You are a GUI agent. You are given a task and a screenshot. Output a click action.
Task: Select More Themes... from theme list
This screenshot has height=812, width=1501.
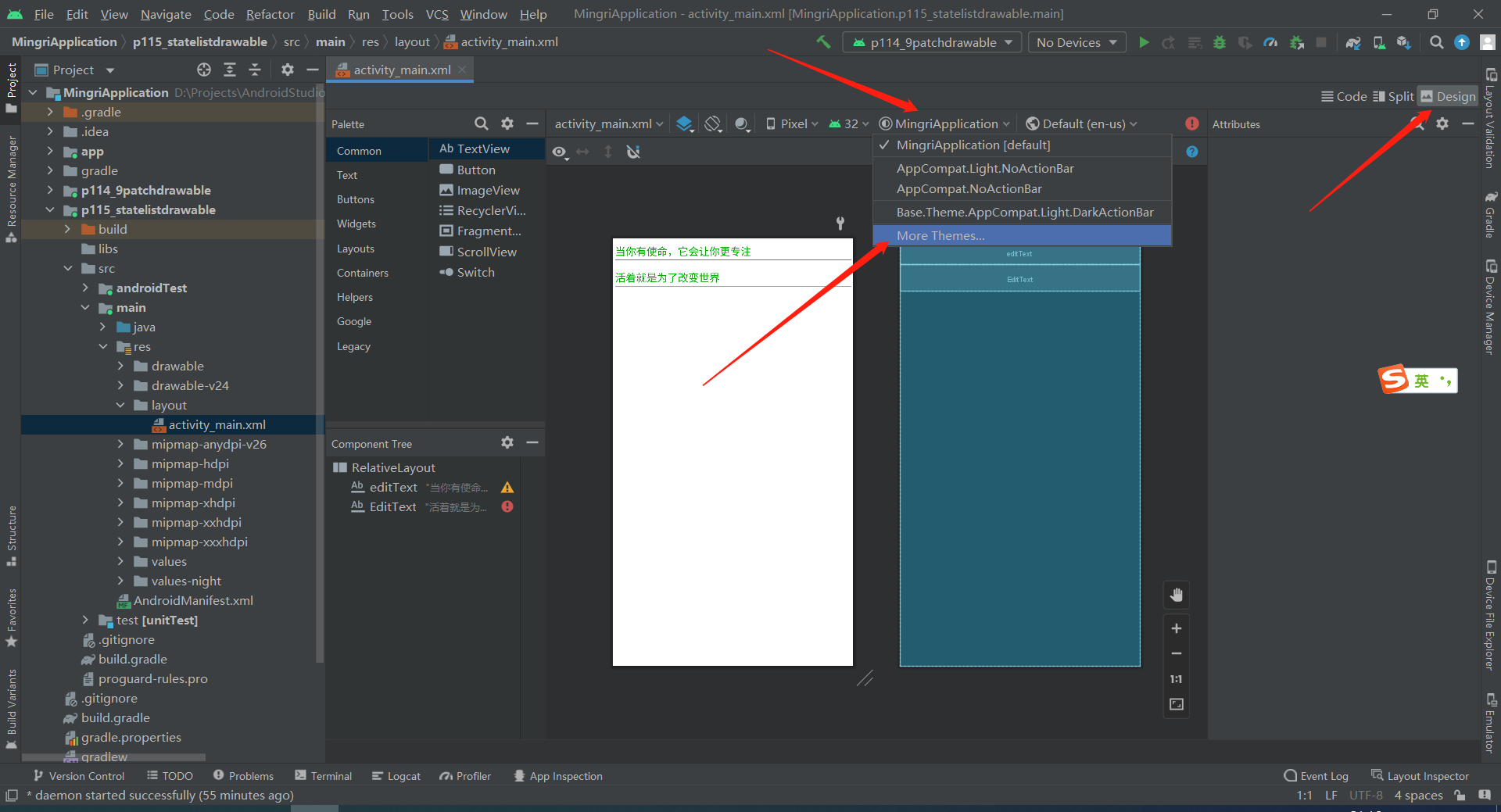(x=940, y=235)
